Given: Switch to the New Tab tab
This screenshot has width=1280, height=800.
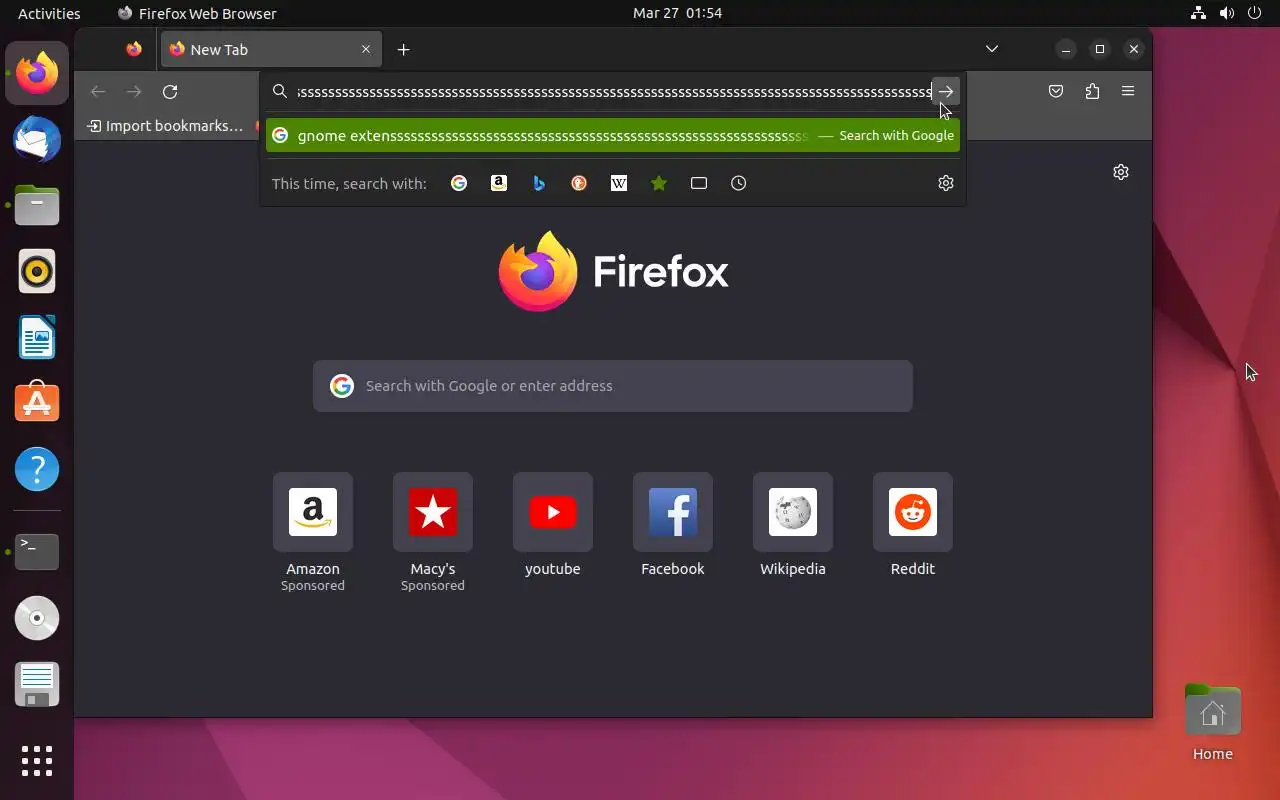Looking at the screenshot, I should (x=270, y=49).
